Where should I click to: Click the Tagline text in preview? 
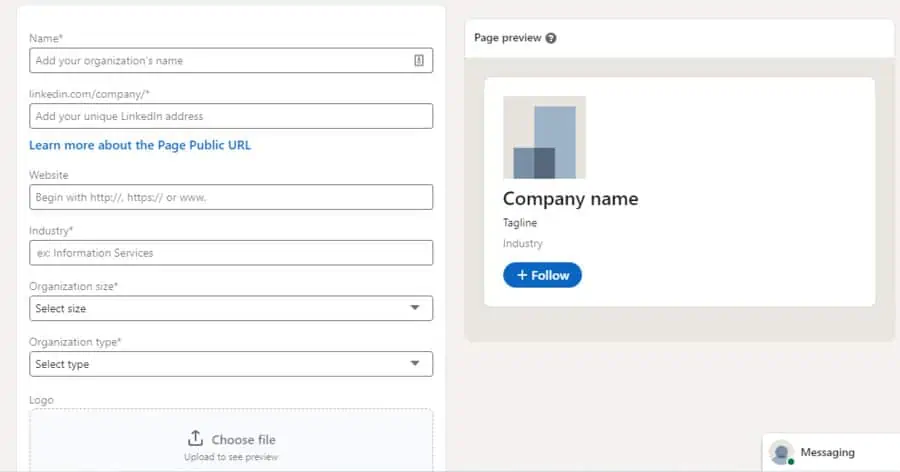[x=520, y=223]
